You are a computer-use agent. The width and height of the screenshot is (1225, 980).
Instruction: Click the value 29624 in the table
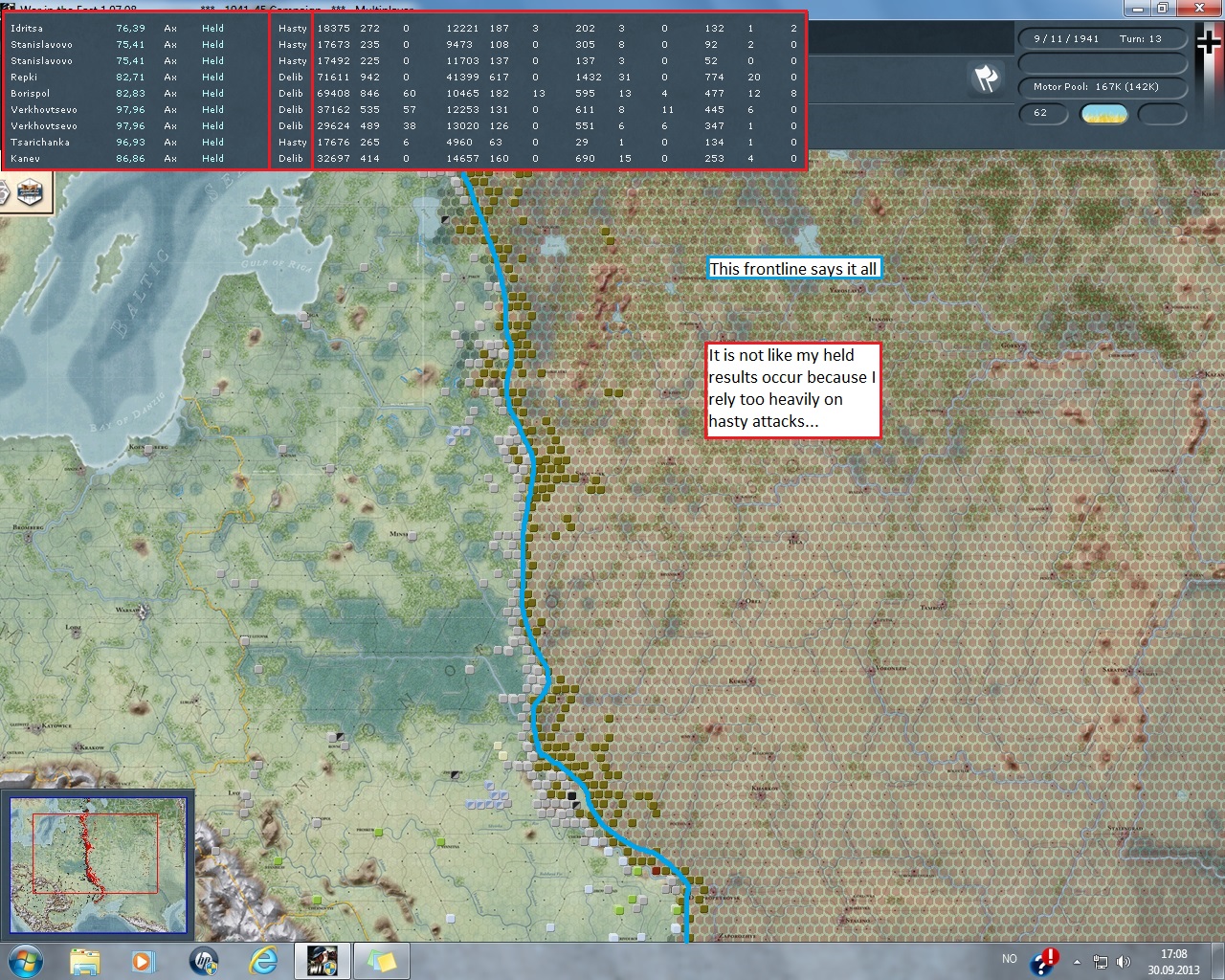point(334,126)
